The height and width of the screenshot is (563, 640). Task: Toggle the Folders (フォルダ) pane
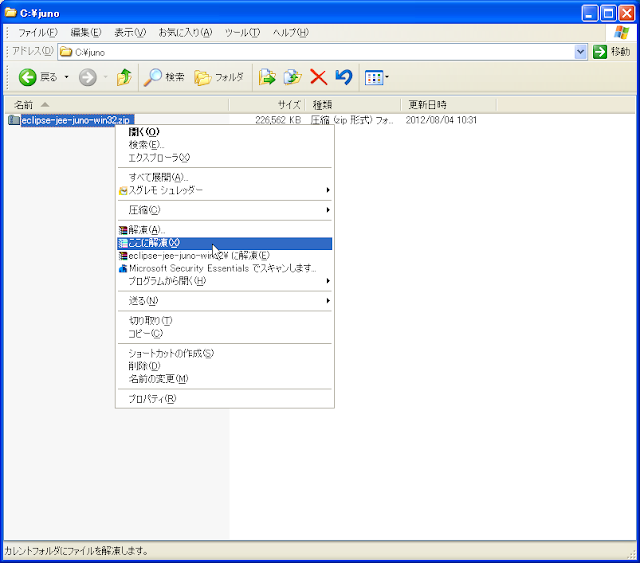(x=219, y=77)
